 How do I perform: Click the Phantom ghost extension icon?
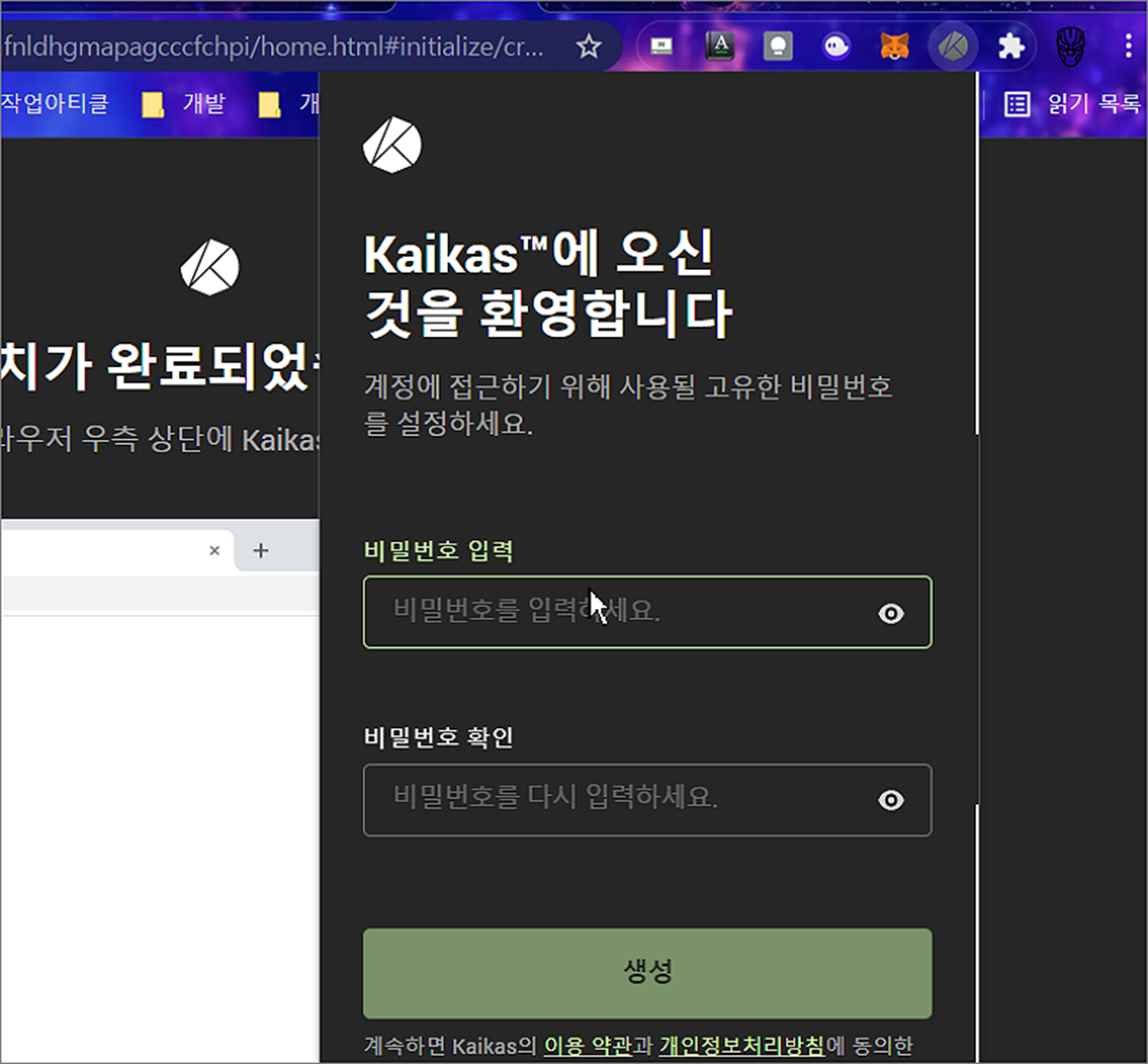click(x=836, y=46)
